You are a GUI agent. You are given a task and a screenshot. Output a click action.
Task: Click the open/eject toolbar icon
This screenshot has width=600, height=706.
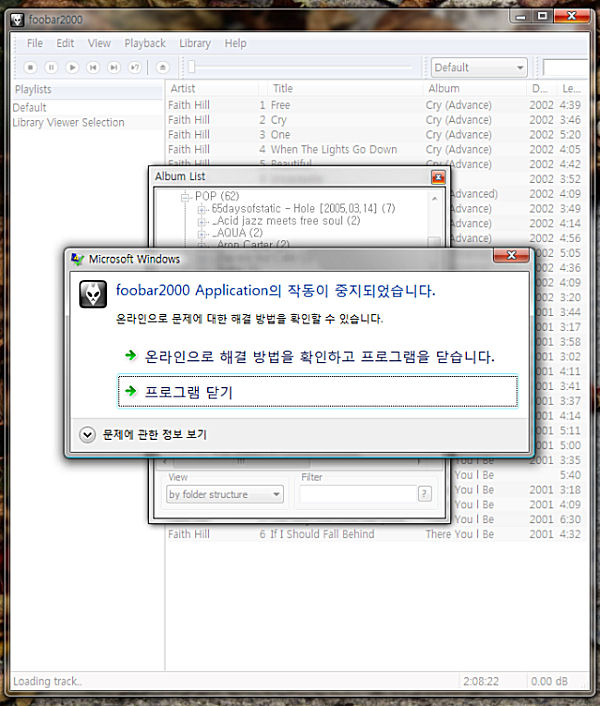(162, 68)
